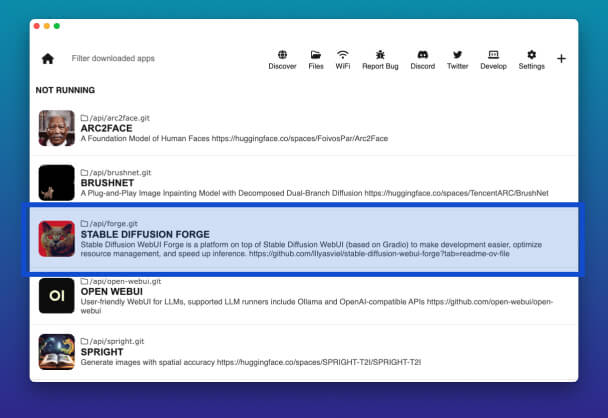Open the Files folder icon

pos(316,55)
